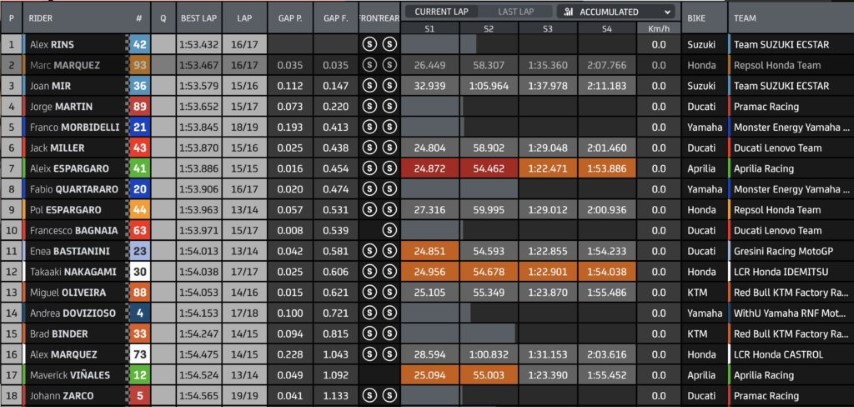
Task: Click front tyre icon for Jack Miller
Action: coord(369,148)
